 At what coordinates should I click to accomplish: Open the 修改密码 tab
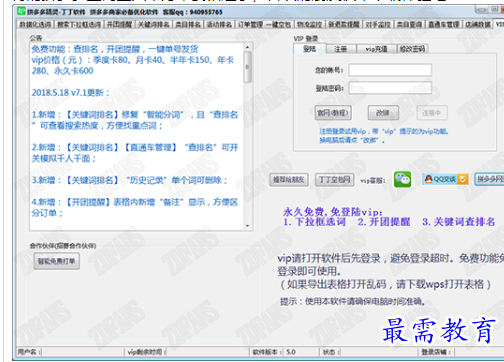point(412,49)
